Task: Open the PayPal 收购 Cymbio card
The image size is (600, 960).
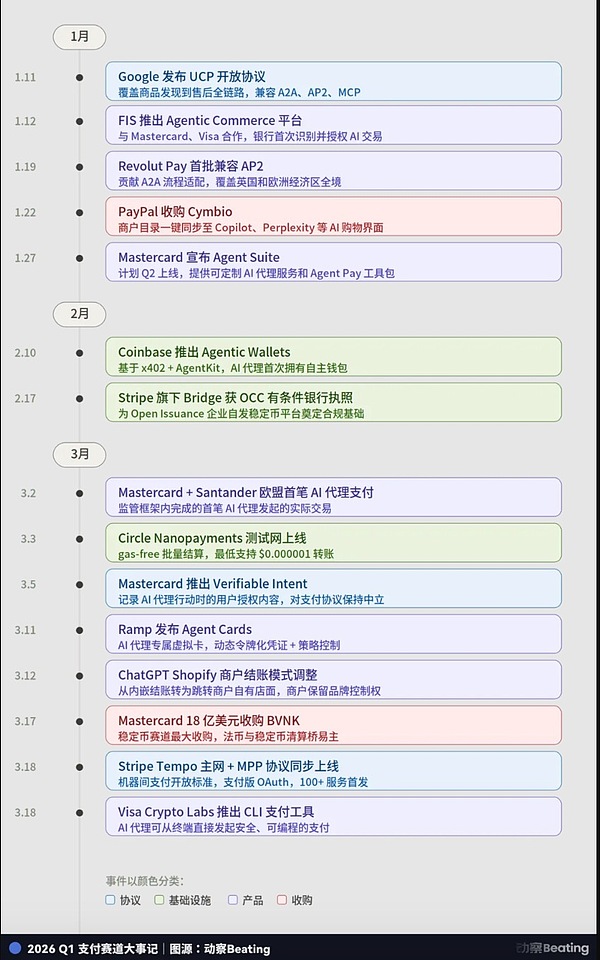Action: click(x=333, y=217)
